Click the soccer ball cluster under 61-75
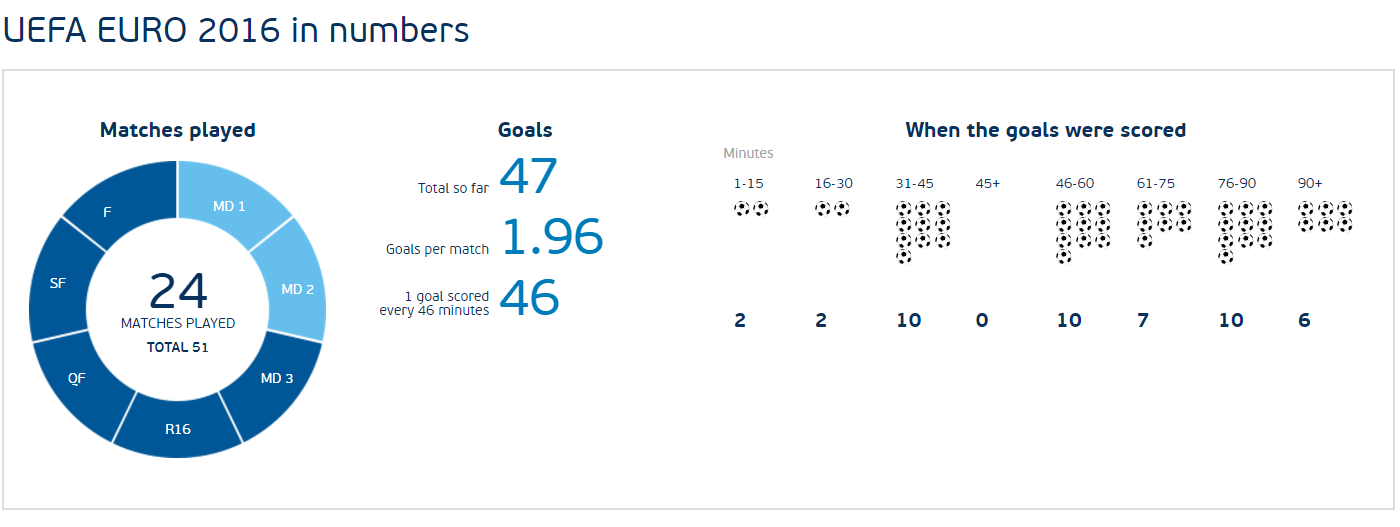The image size is (1400, 527). [1164, 224]
